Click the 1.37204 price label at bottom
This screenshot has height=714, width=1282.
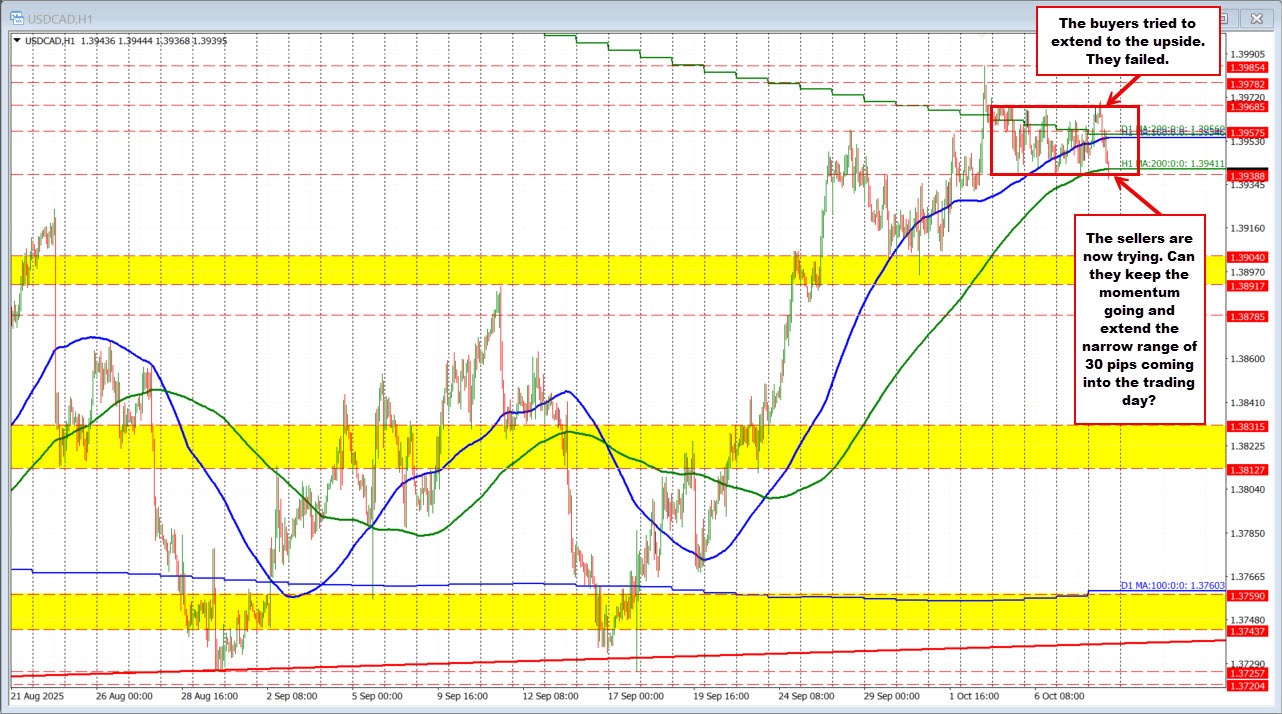1248,687
